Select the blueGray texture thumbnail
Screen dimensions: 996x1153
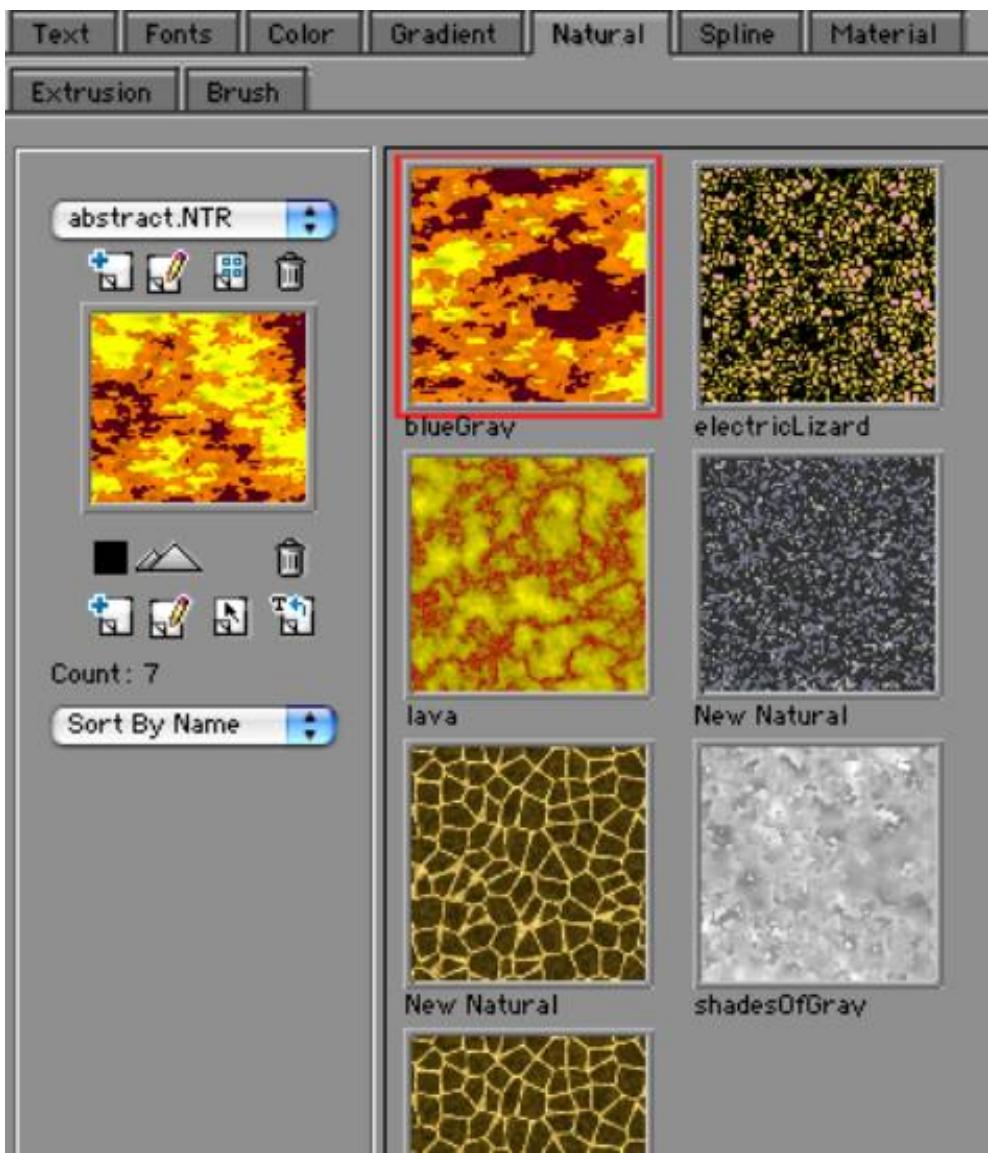pos(529,285)
